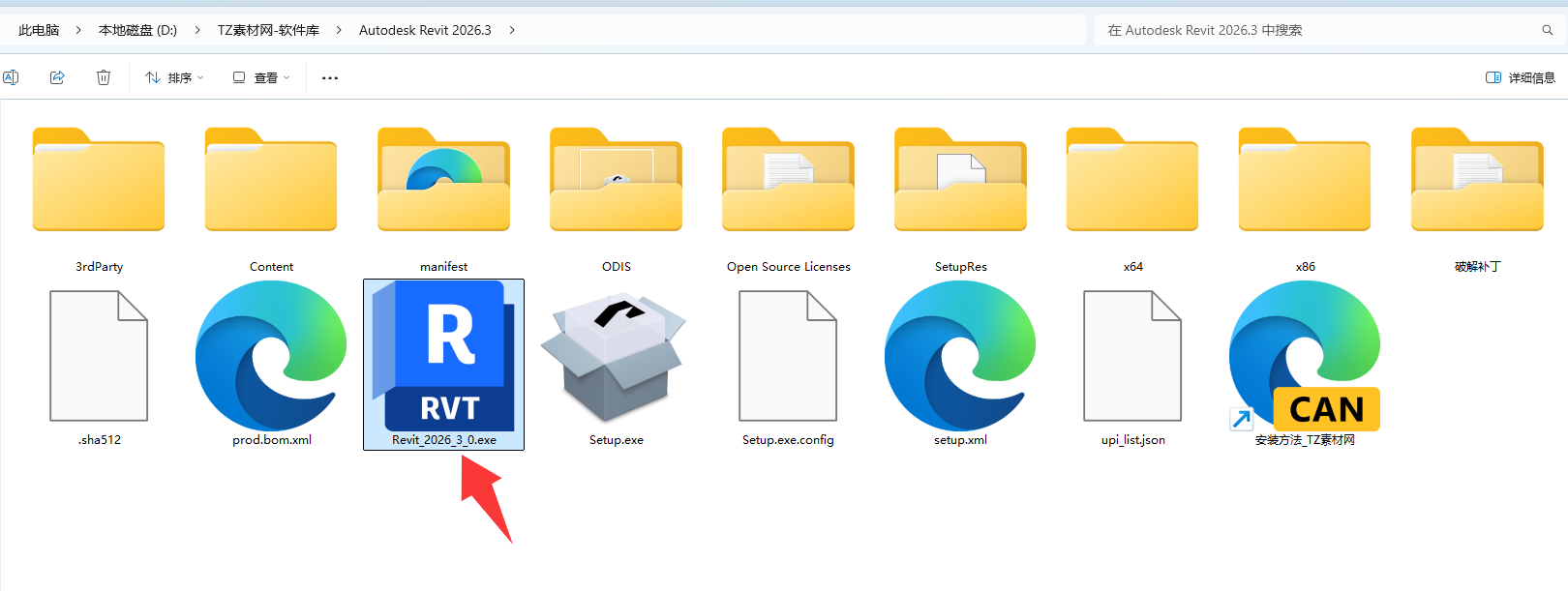This screenshot has height=591, width=1568.
Task: Click the 3rdParty folder name
Action: click(x=99, y=267)
